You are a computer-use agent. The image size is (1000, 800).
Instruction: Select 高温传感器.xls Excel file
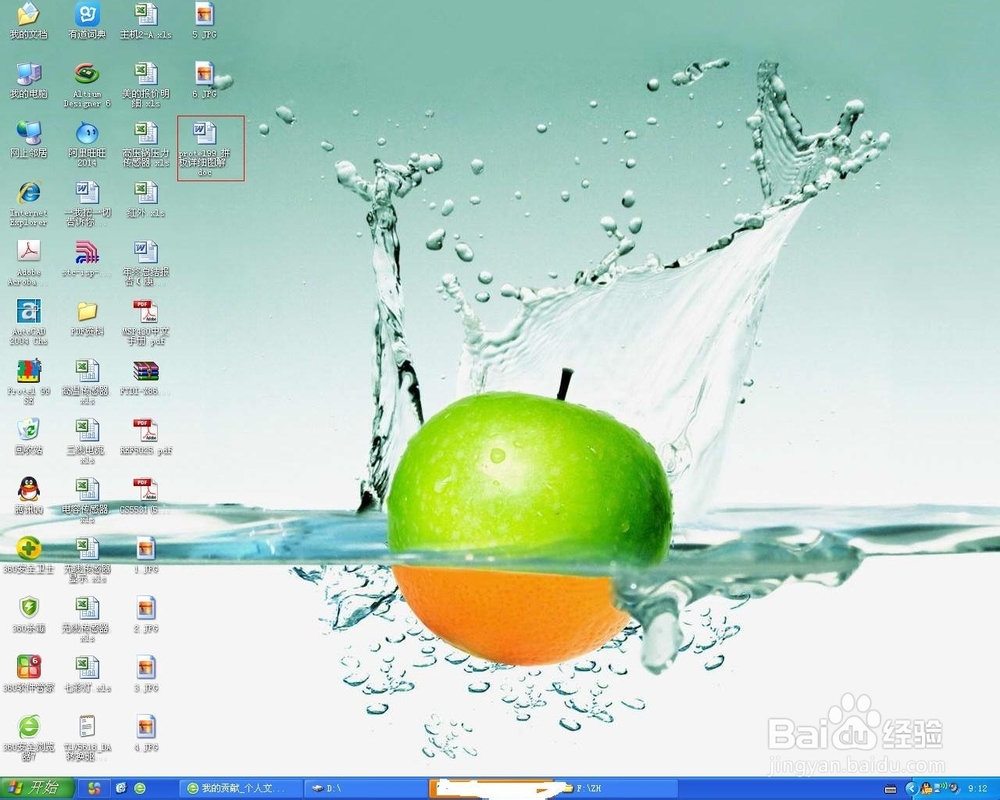click(87, 381)
